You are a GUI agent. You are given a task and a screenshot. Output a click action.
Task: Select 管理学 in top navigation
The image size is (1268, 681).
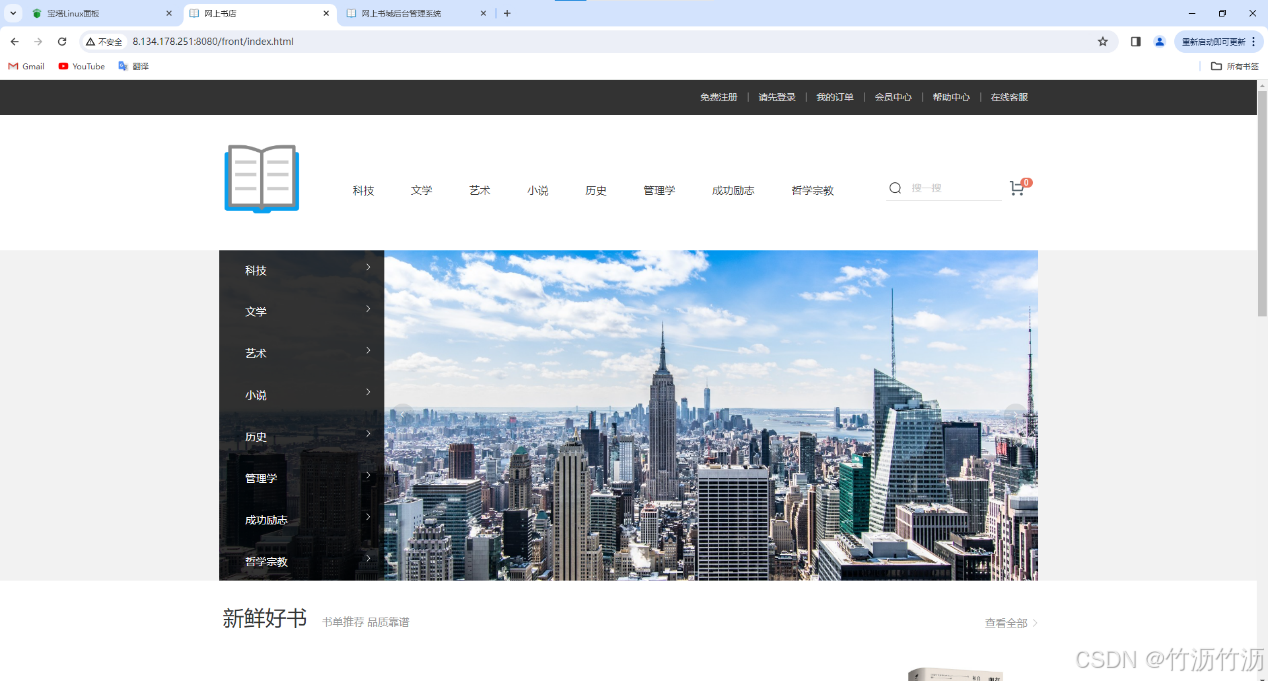pos(659,190)
